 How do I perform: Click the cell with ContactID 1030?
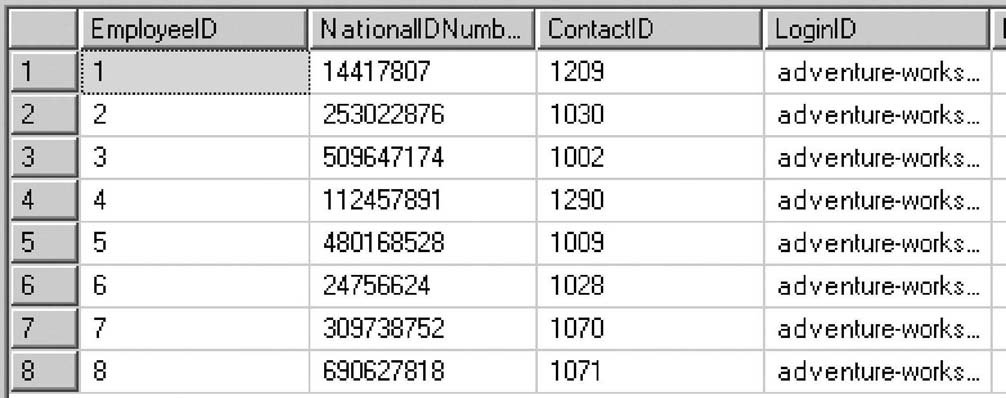[x=650, y=115]
